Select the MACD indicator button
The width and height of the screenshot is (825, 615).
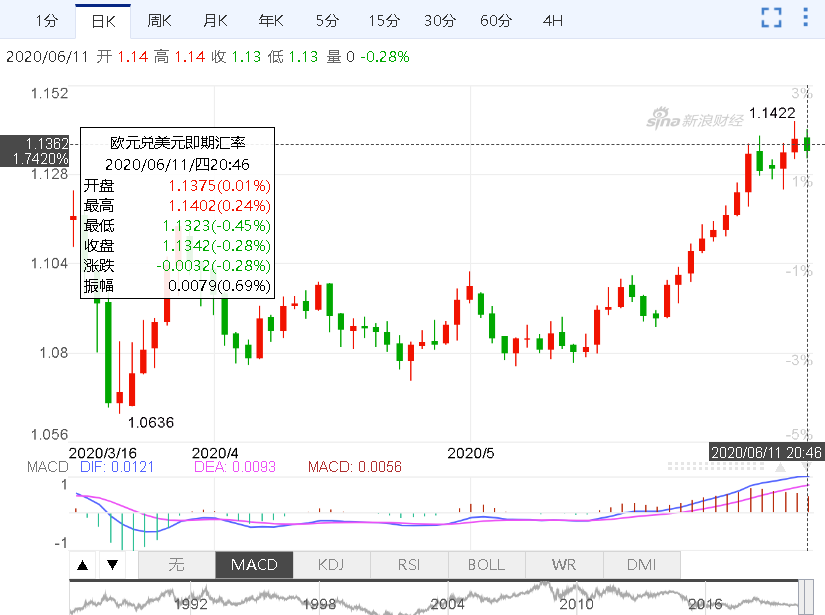click(254, 565)
